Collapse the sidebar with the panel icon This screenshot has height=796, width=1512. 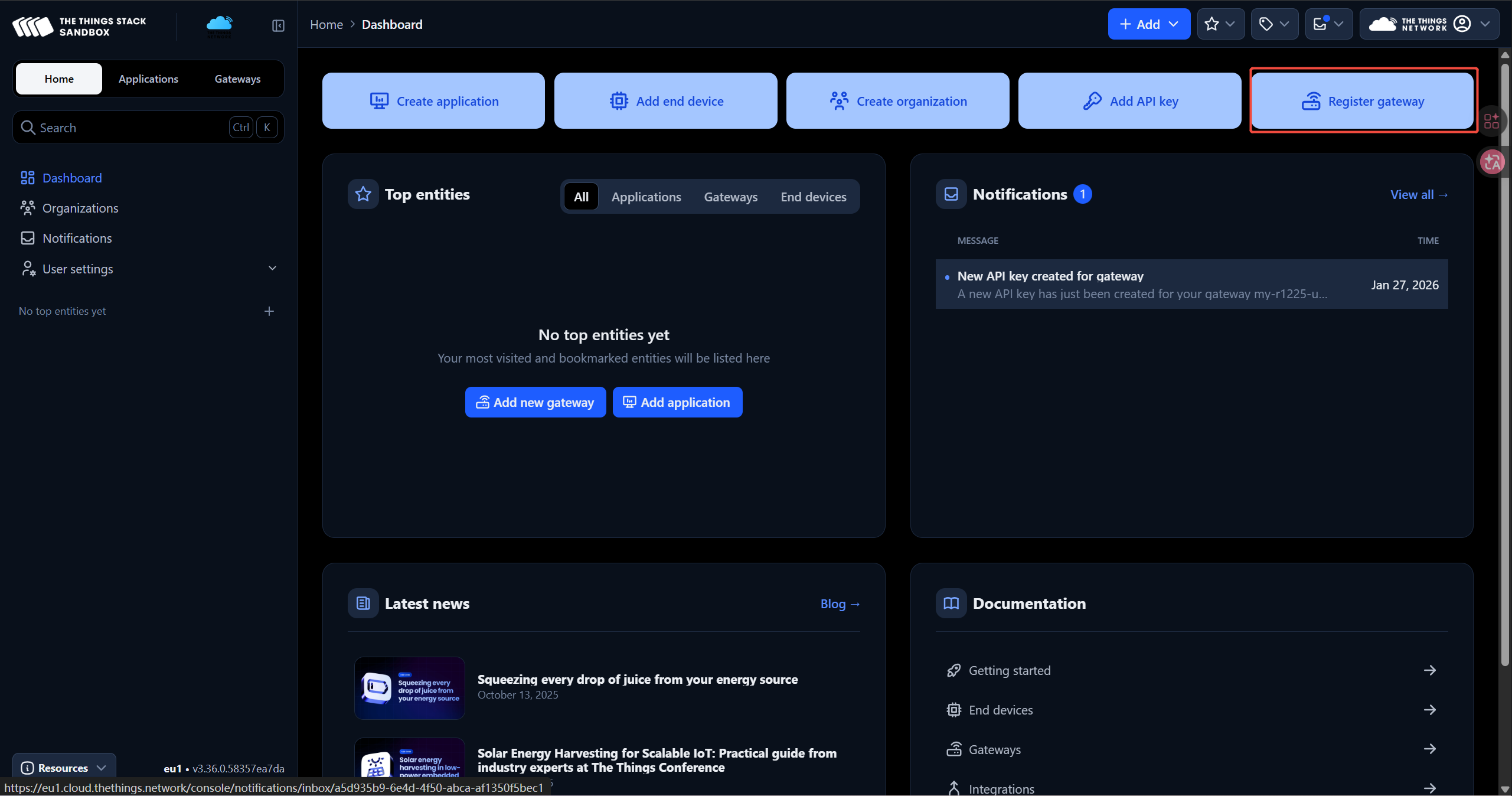pos(278,25)
